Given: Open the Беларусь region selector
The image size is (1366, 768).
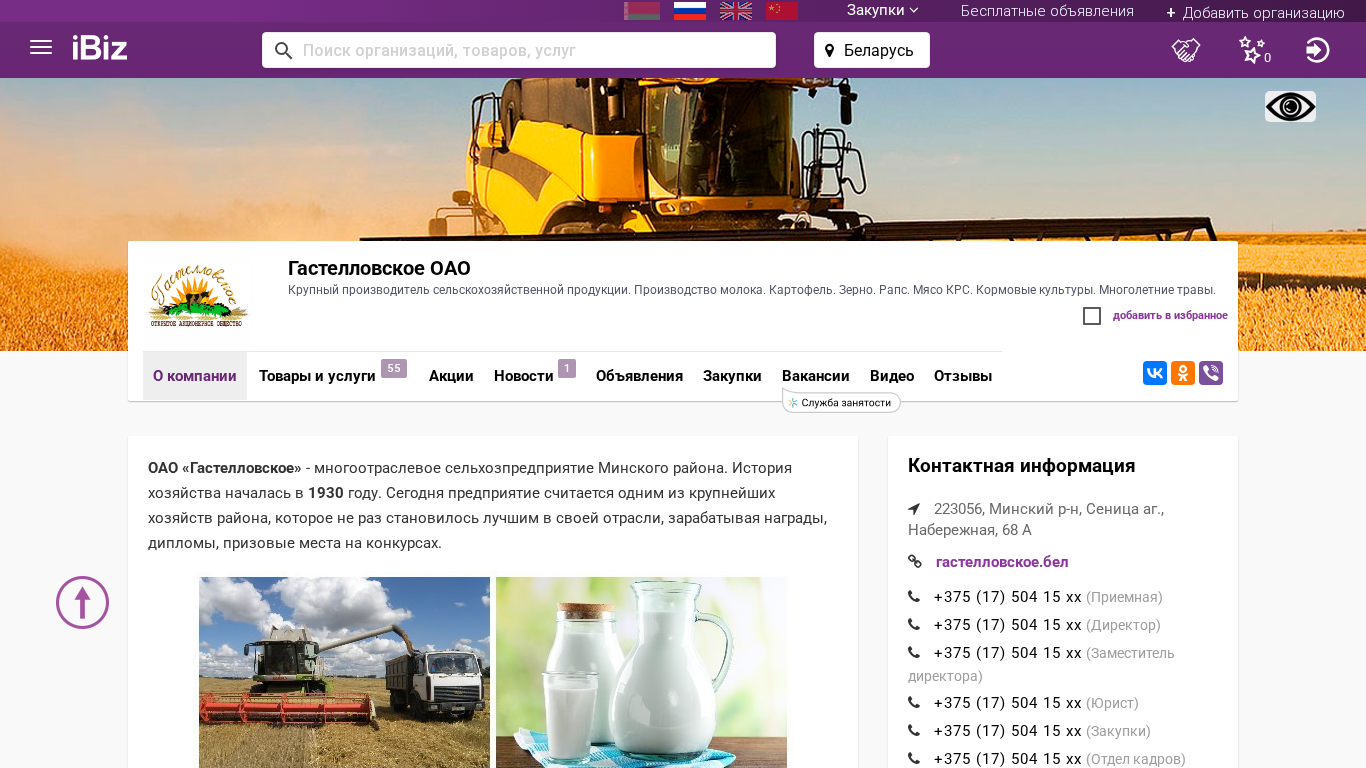Looking at the screenshot, I should (872, 50).
